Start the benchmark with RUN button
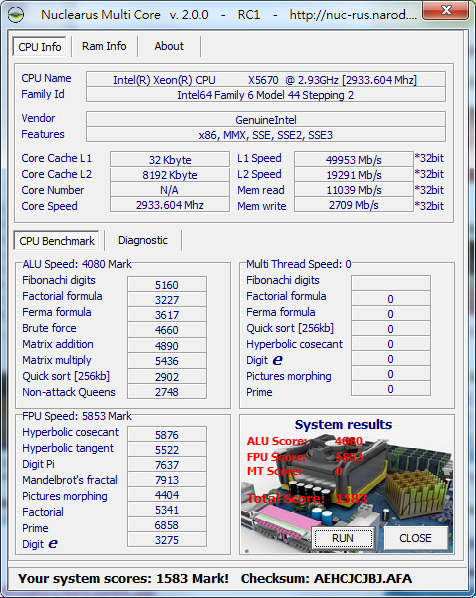476x598 pixels. pyautogui.click(x=343, y=538)
